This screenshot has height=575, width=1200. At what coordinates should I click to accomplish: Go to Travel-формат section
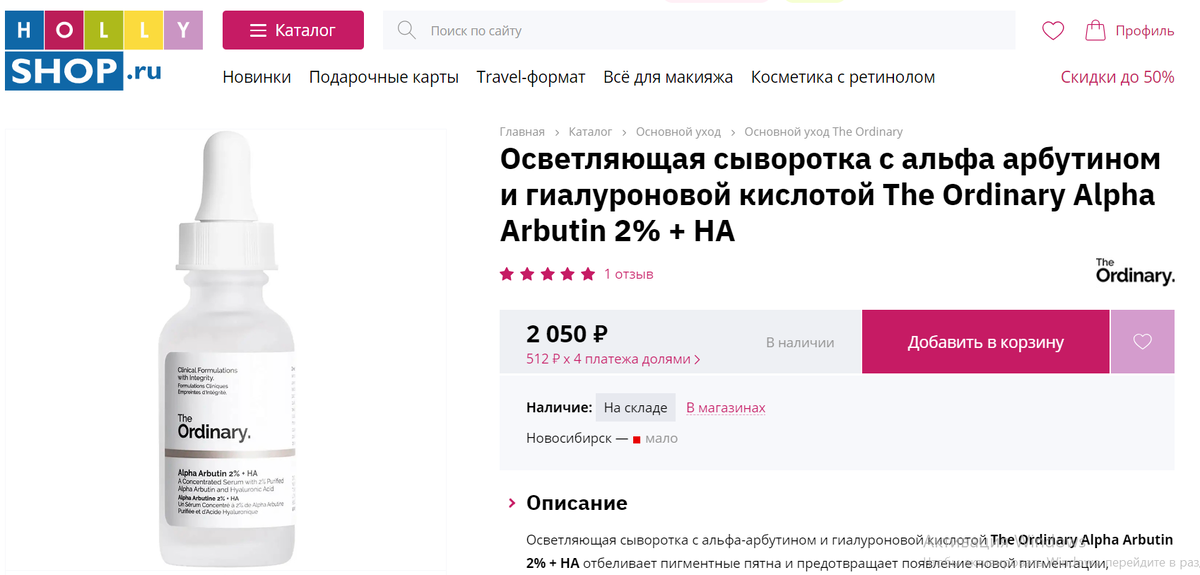pos(531,77)
